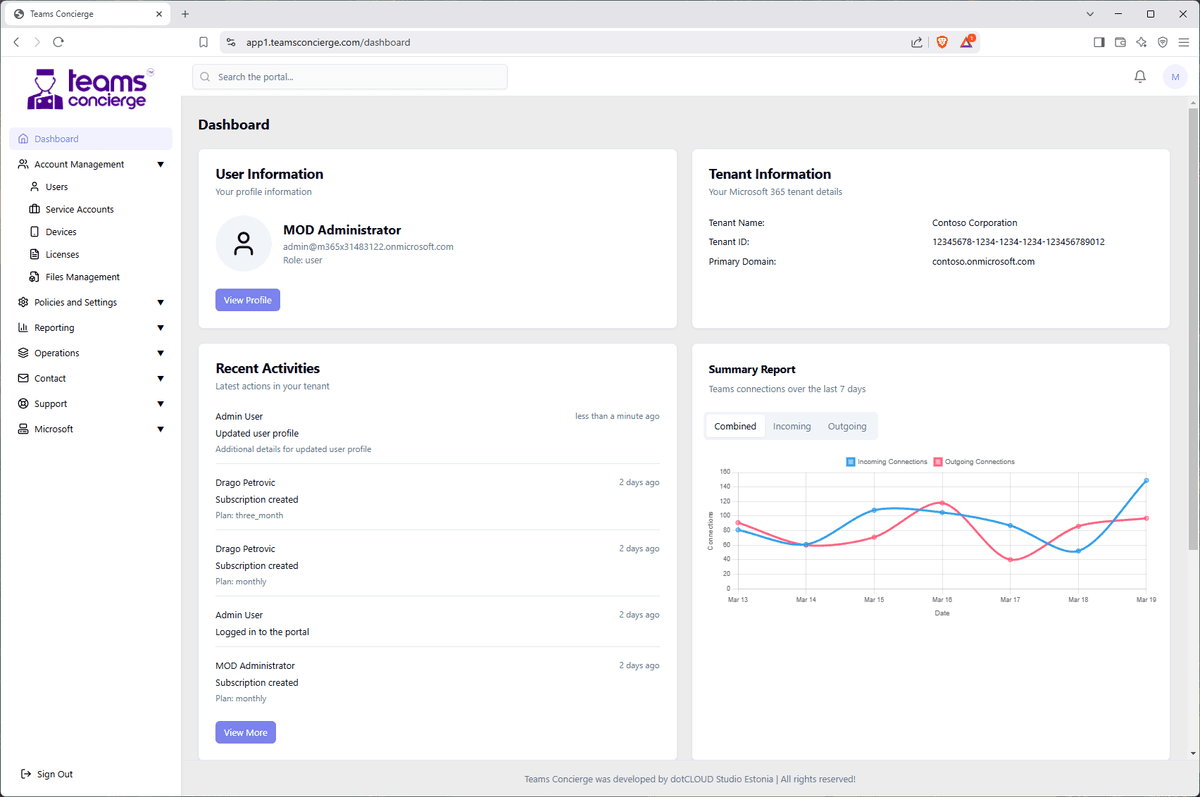
Task: Click the Teams Concierge logo
Action: pyautogui.click(x=88, y=88)
